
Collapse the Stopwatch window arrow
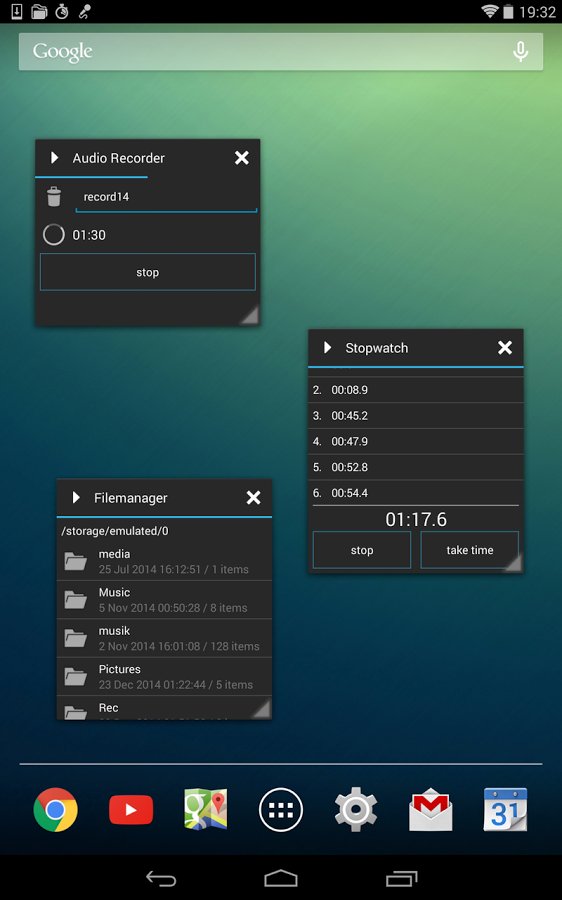(328, 347)
